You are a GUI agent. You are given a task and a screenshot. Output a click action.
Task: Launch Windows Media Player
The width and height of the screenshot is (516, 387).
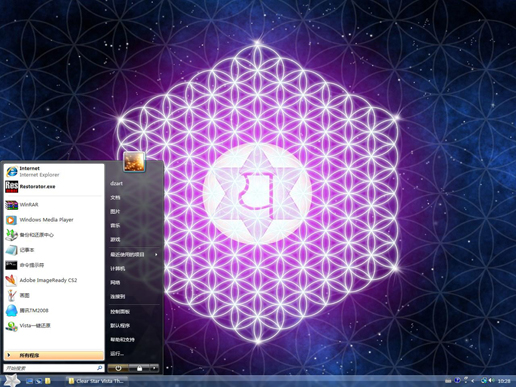point(54,220)
